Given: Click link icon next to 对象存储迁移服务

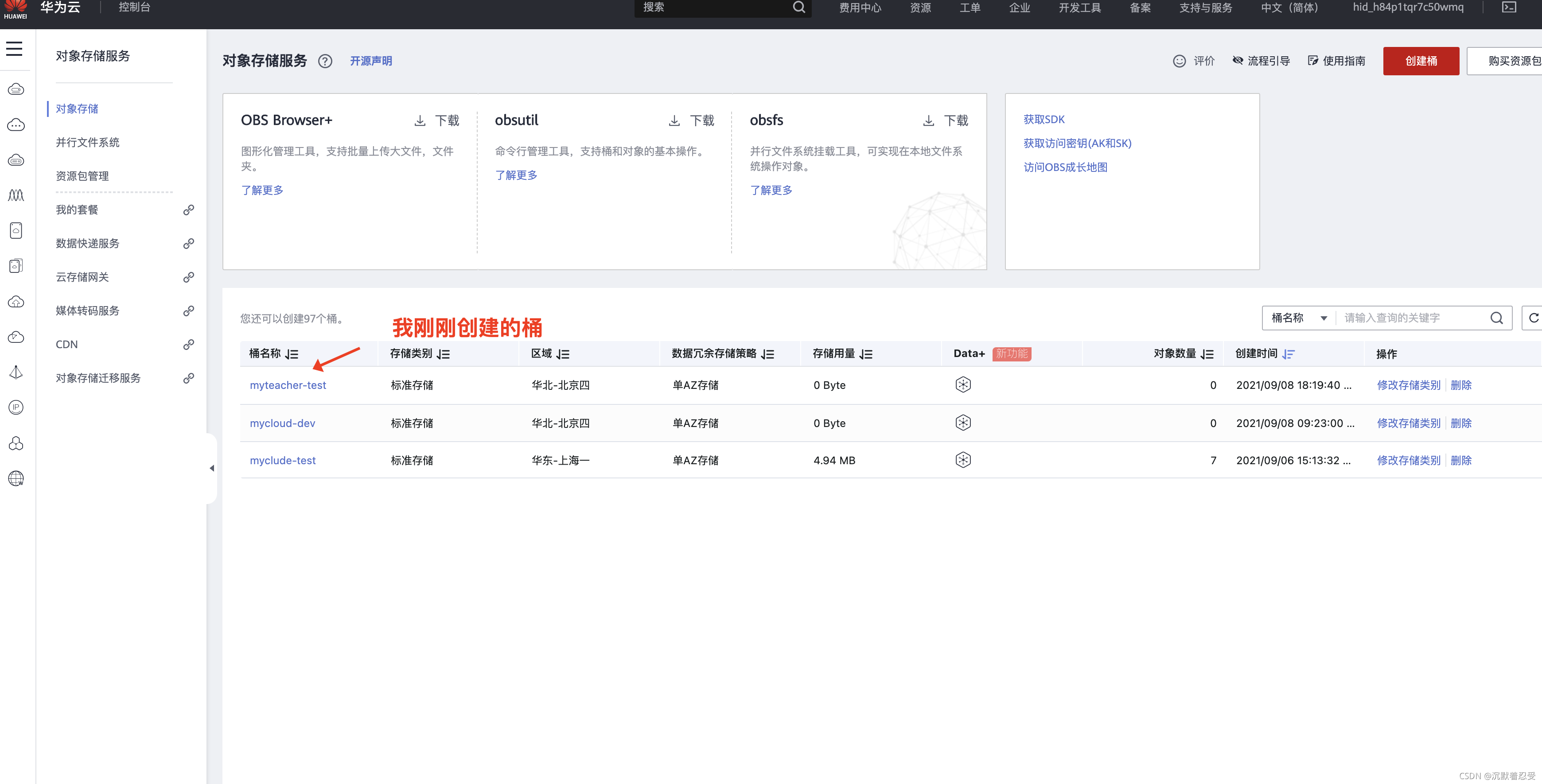Looking at the screenshot, I should coord(189,378).
